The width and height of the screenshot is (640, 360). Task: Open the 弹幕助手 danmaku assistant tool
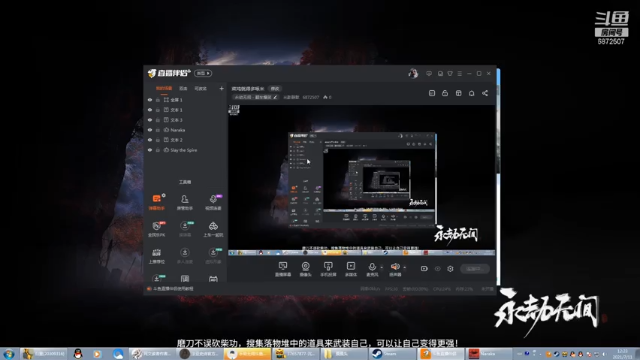157,202
